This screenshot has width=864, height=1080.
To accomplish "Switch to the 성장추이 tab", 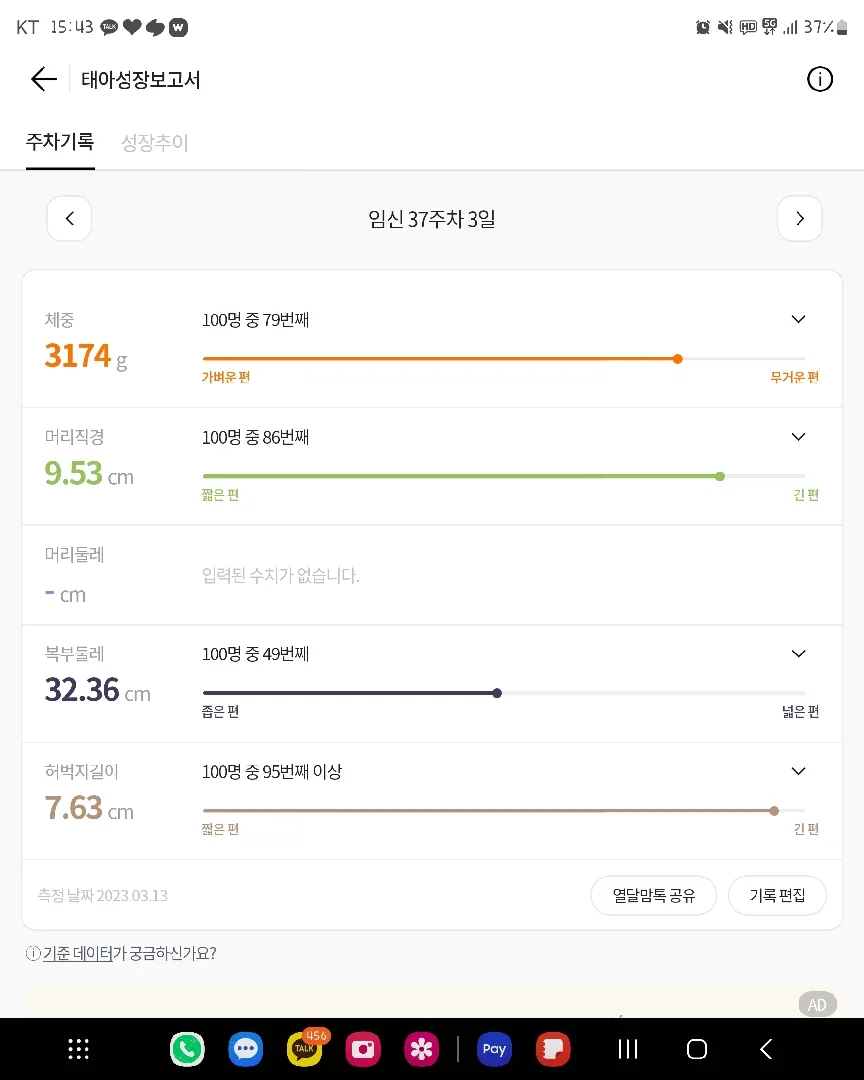I will coord(155,143).
